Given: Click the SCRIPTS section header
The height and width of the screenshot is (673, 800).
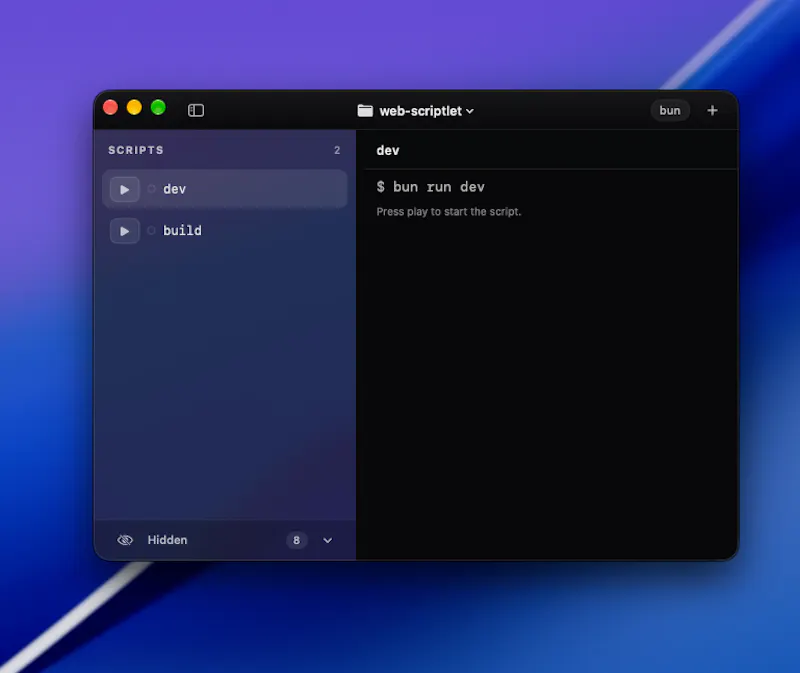Looking at the screenshot, I should (x=136, y=150).
